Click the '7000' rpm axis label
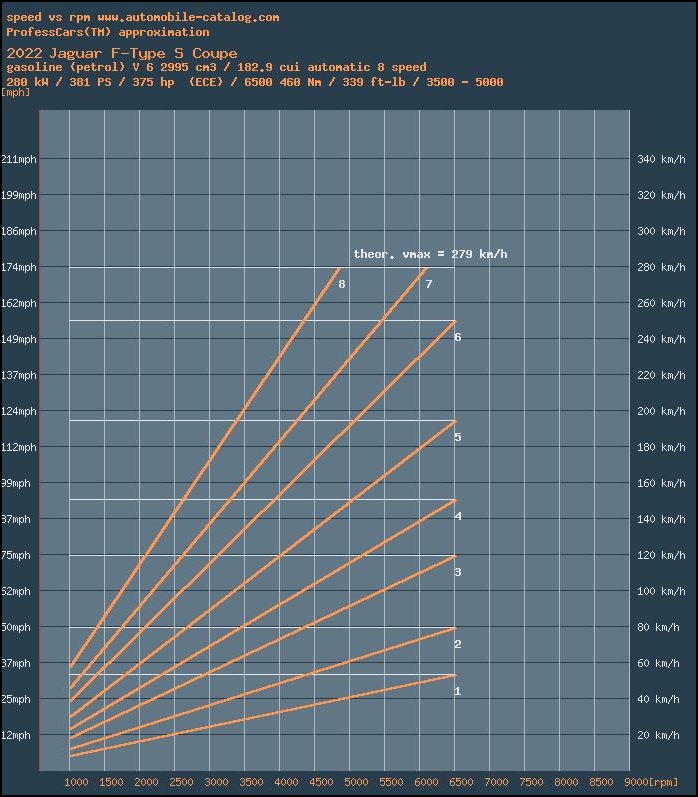 [497, 783]
